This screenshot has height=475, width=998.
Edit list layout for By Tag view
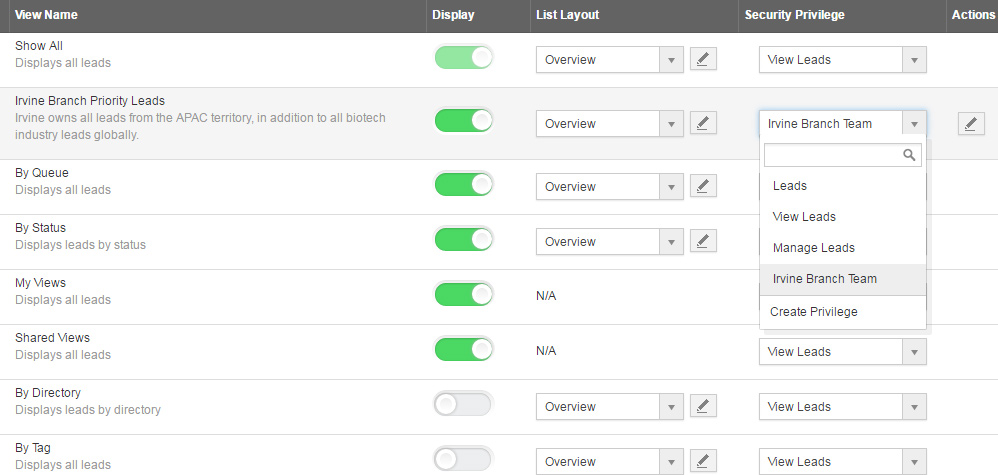pos(704,462)
